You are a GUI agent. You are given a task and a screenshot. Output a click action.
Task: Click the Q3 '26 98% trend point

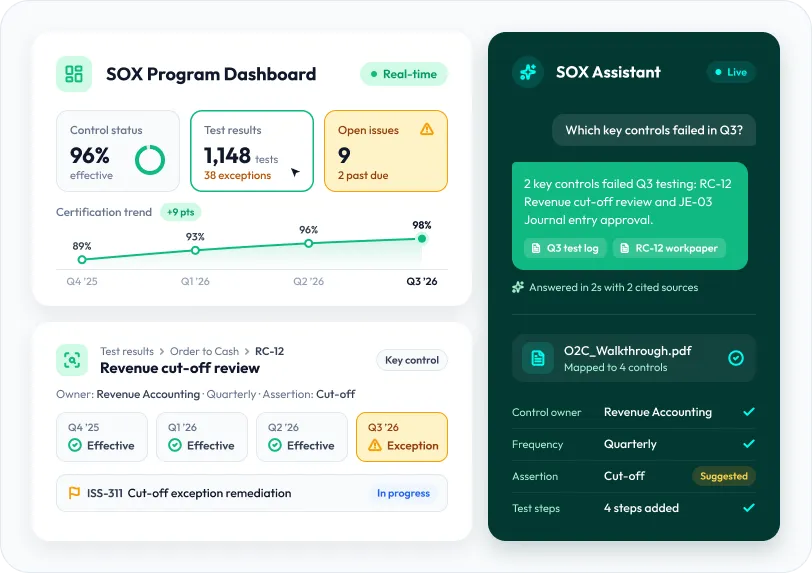click(422, 239)
